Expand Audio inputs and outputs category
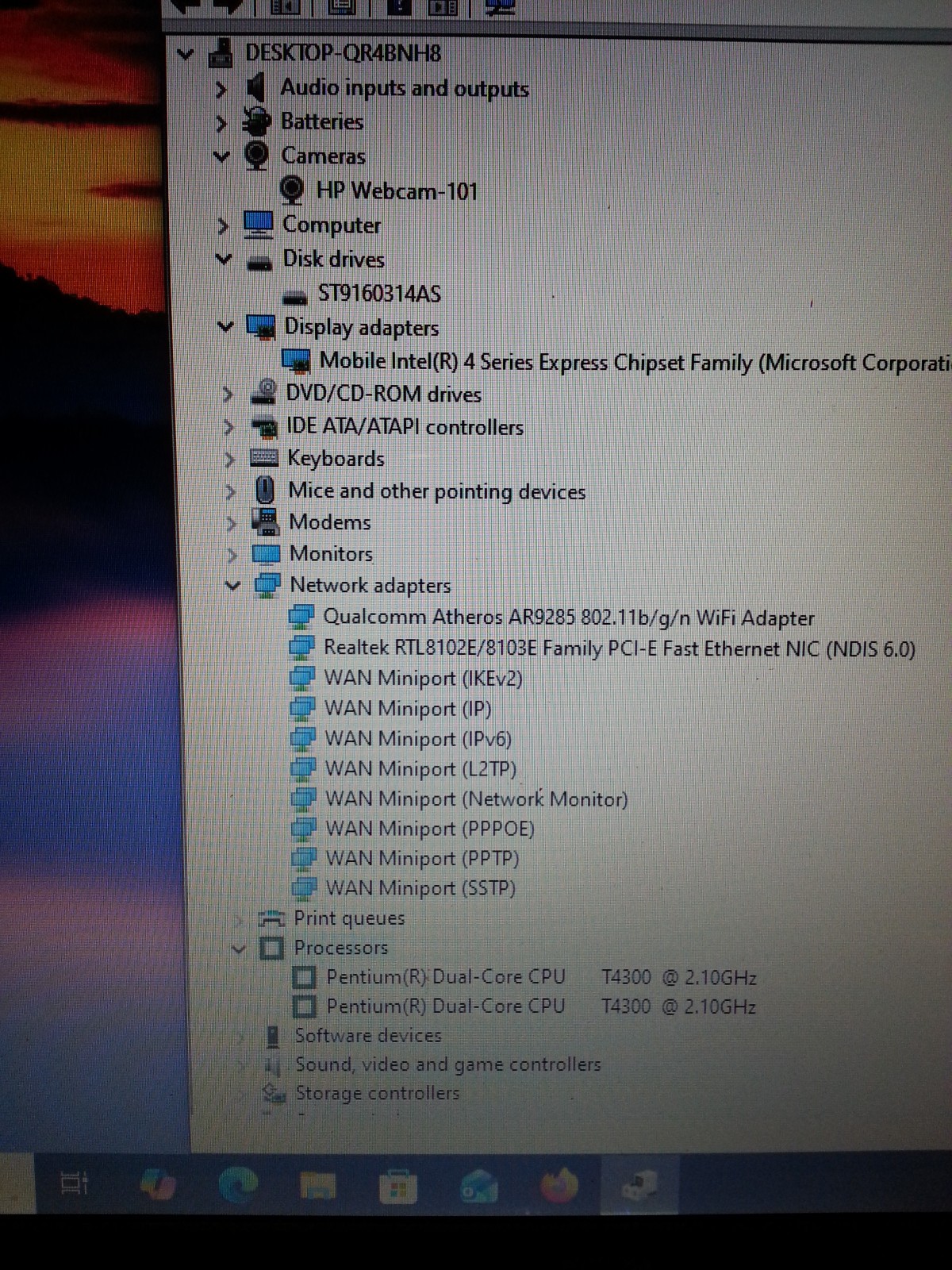The width and height of the screenshot is (952, 1270). coord(221,90)
